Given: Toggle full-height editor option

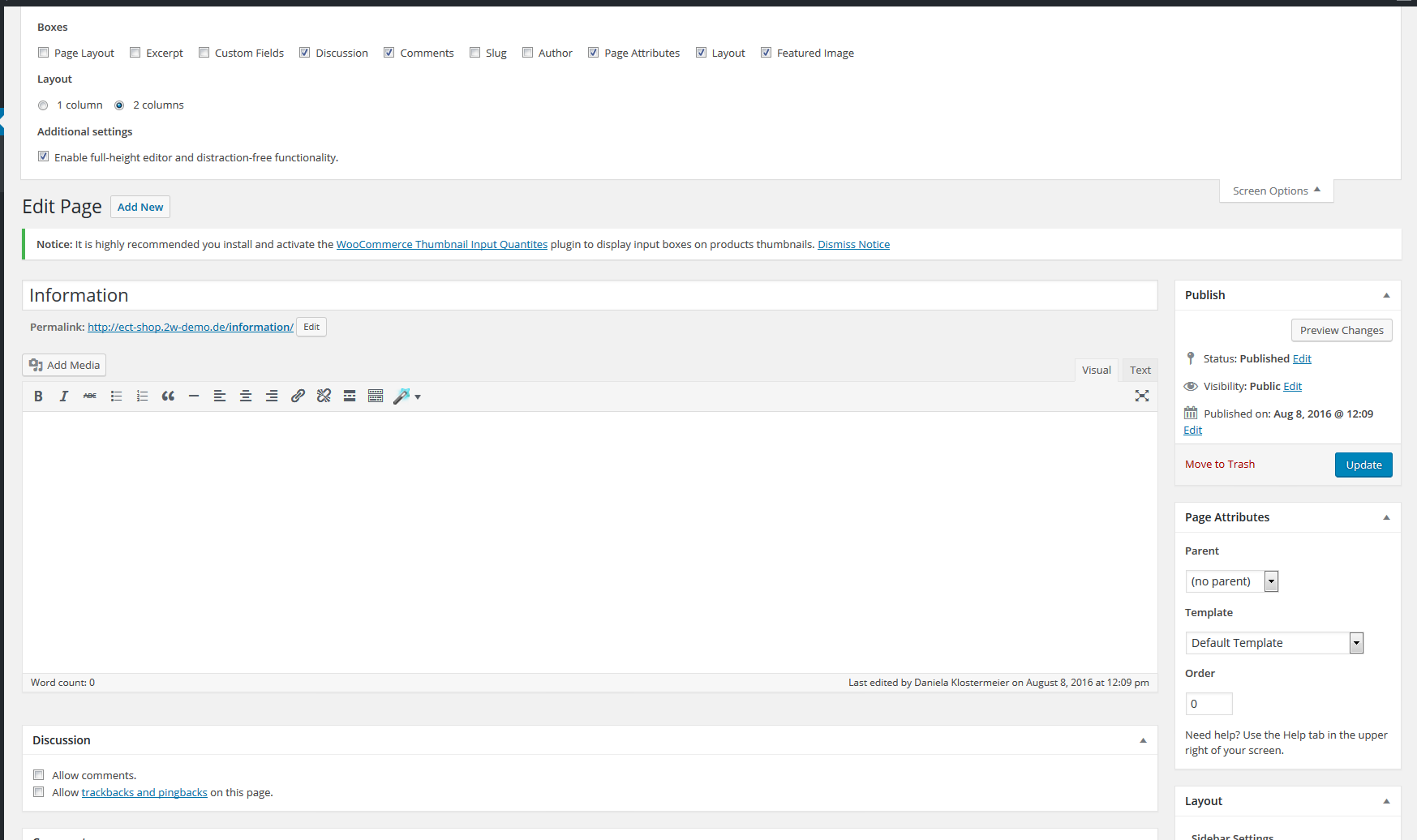Looking at the screenshot, I should [44, 156].
